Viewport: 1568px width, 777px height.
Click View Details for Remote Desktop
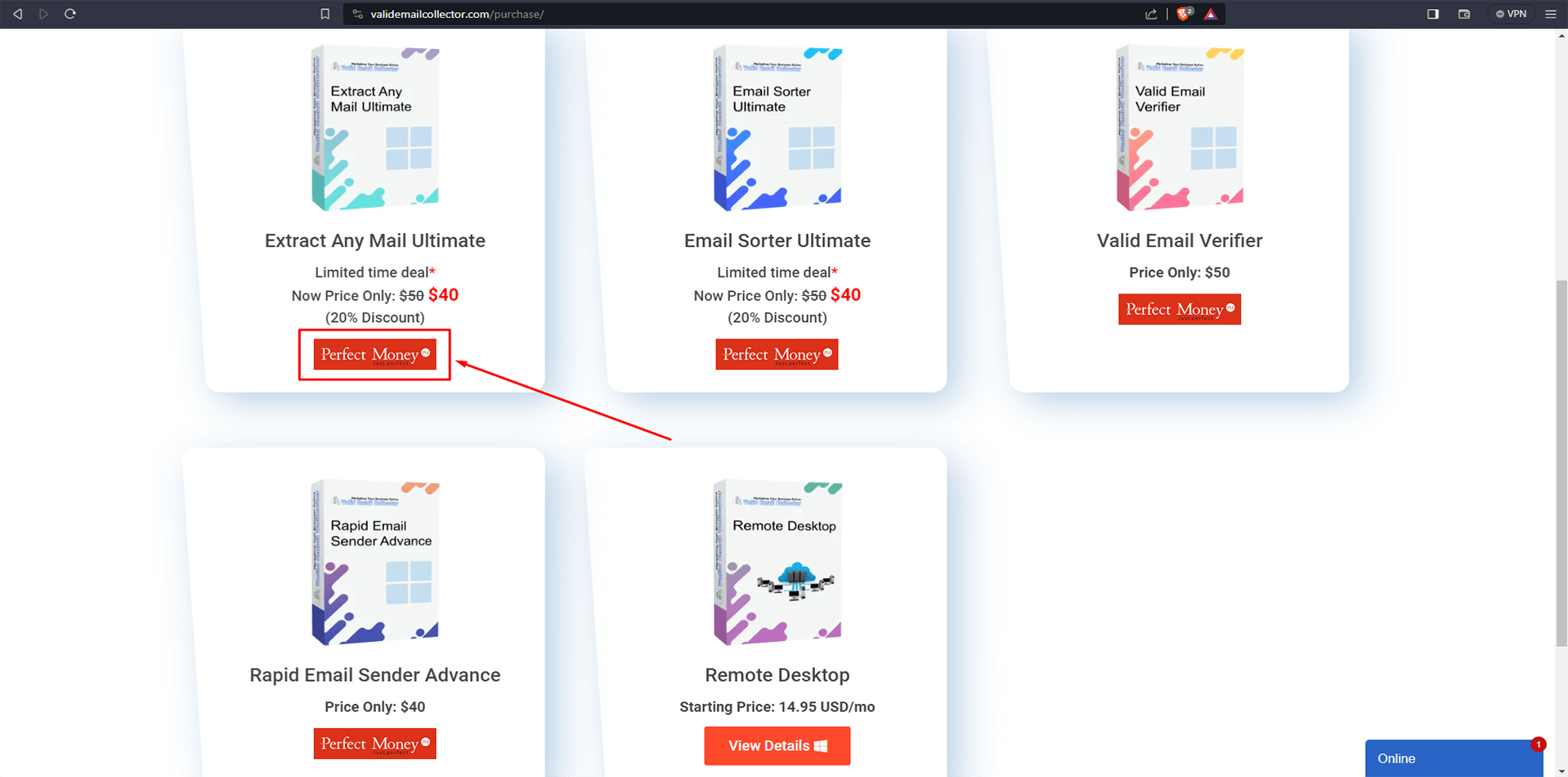click(x=777, y=746)
